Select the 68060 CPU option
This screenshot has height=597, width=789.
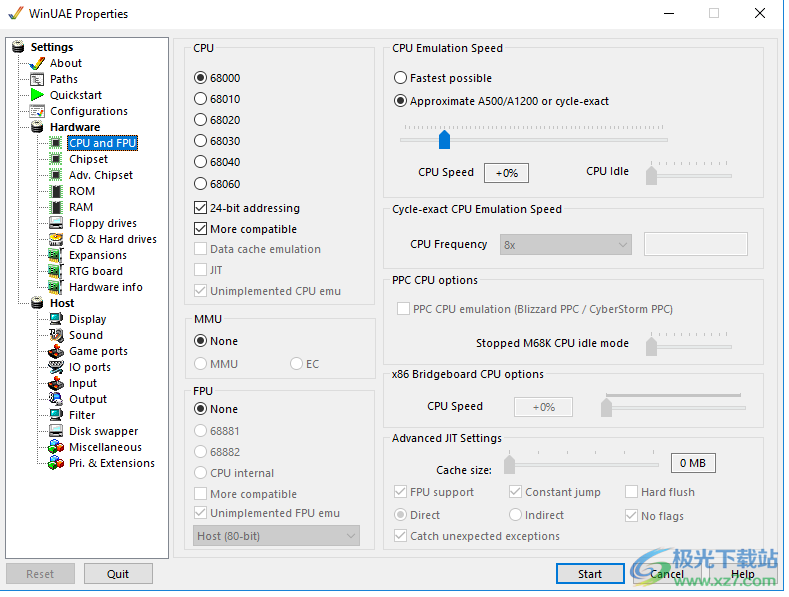(200, 184)
